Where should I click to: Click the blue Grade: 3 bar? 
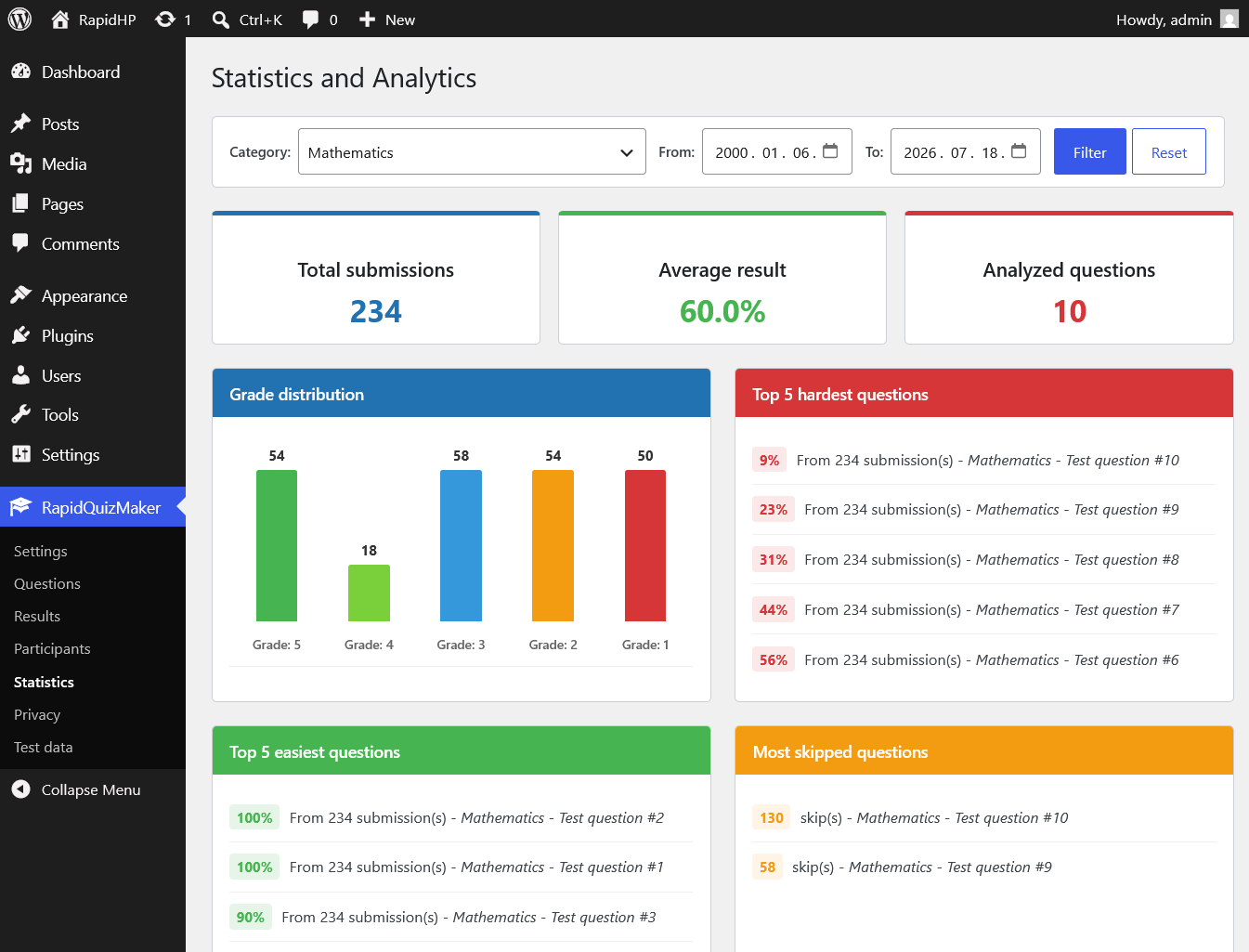(461, 545)
